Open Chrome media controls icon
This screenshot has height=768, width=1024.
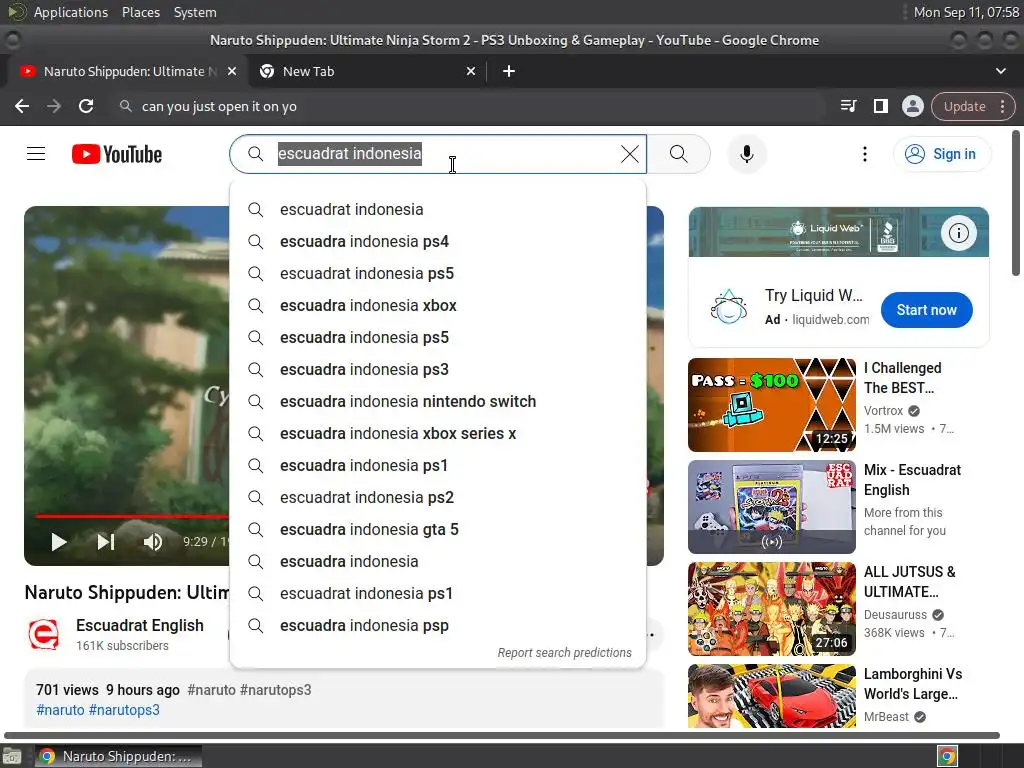tap(848, 106)
